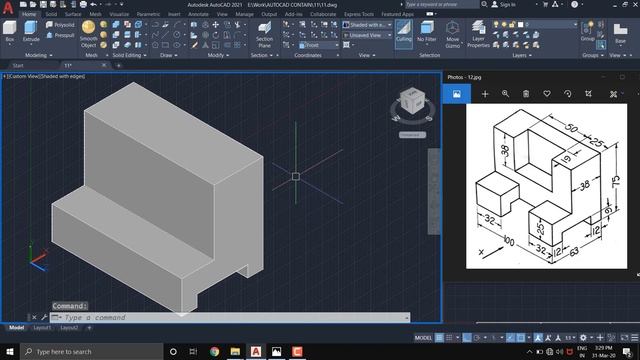Open the Unsaved View dropdown
Screen dimensions: 640x360
point(367,35)
